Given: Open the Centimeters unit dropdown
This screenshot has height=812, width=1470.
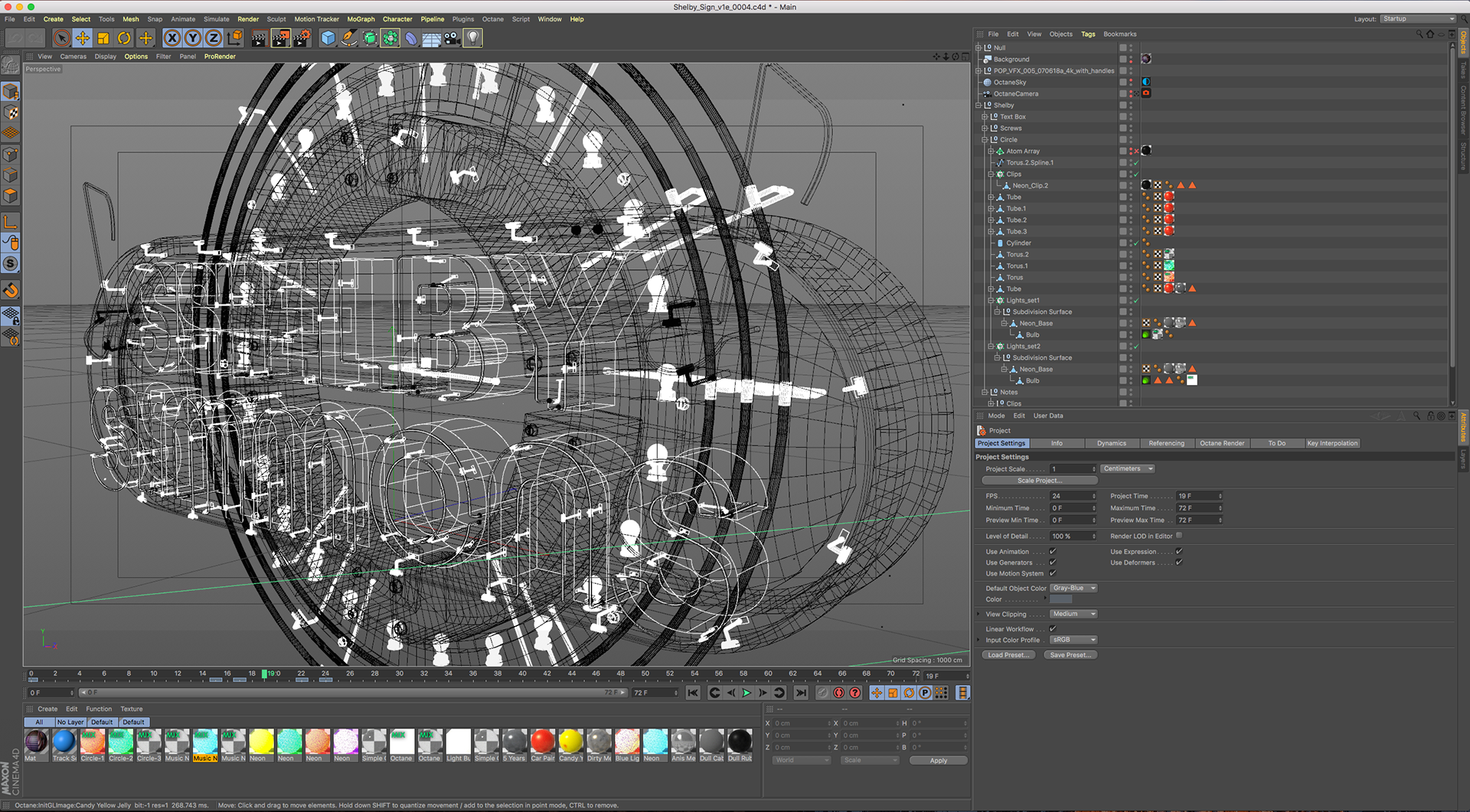Looking at the screenshot, I should (x=1127, y=468).
